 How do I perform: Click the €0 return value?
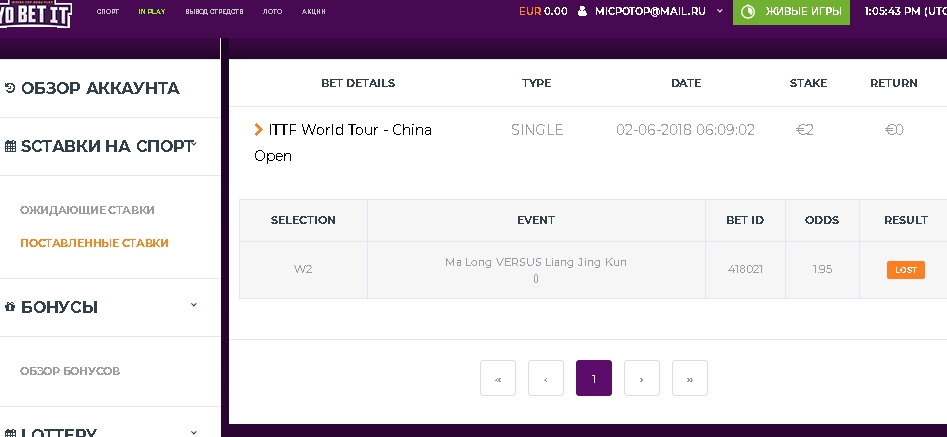894,130
